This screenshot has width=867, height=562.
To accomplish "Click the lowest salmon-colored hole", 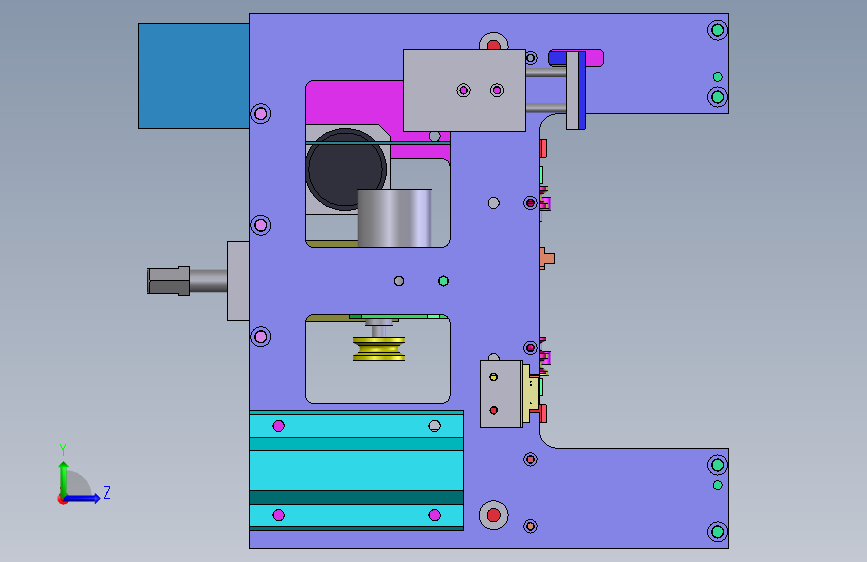I will pos(530,527).
